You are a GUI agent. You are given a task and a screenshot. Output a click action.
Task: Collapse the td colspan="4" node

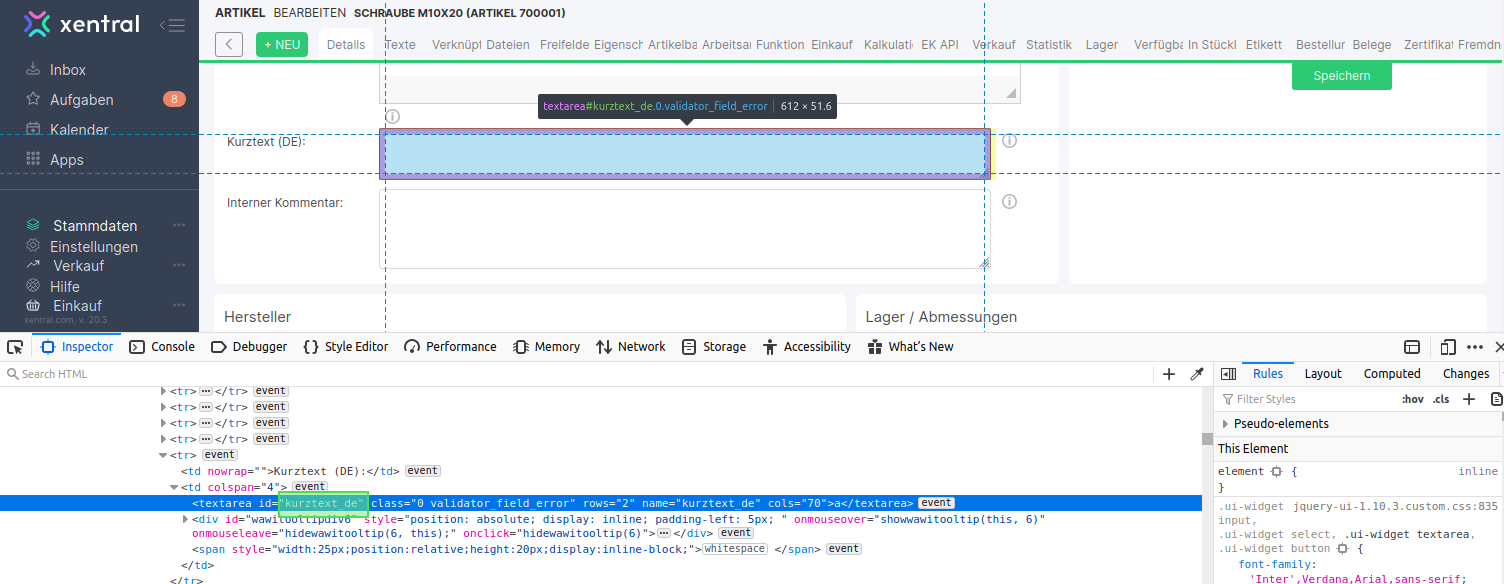pyautogui.click(x=173, y=487)
